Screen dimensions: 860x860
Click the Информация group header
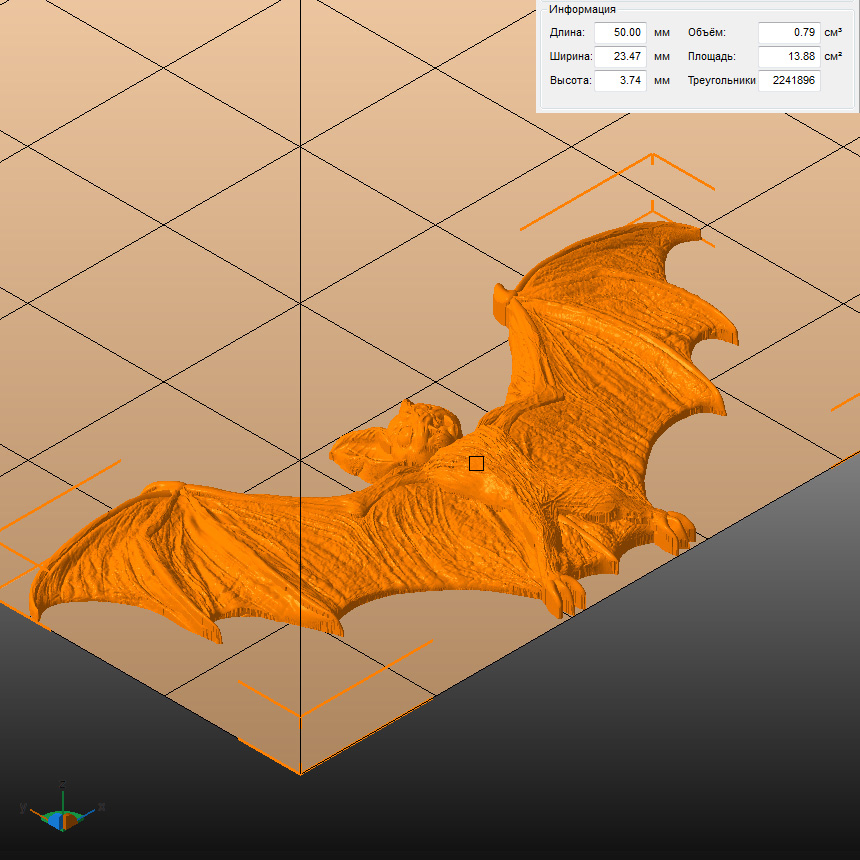tap(582, 9)
